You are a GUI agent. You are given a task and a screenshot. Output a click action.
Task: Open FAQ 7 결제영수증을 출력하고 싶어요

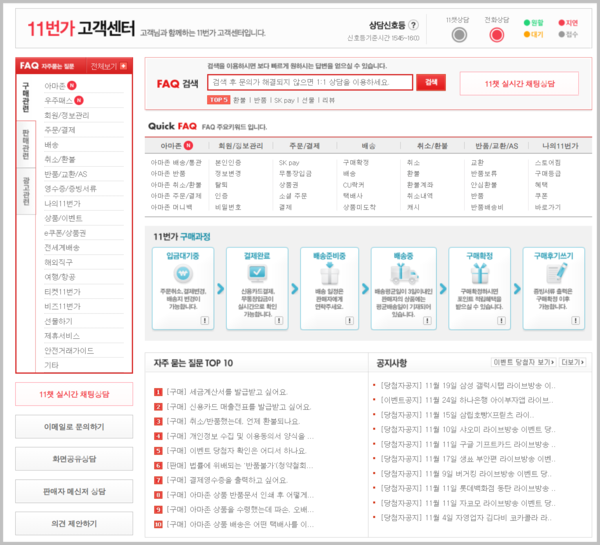pyautogui.click(x=227, y=480)
